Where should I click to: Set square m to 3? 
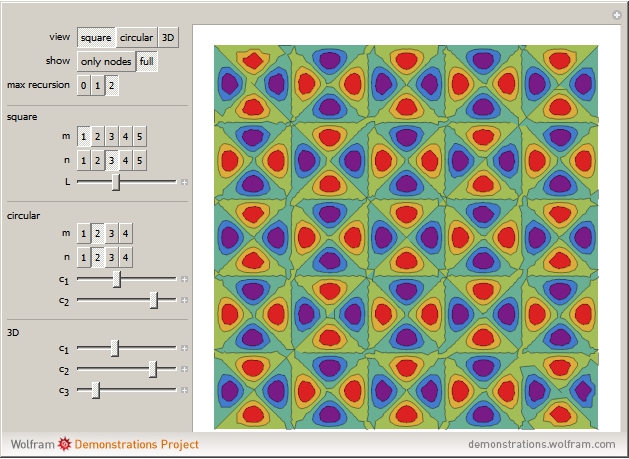[x=112, y=137]
